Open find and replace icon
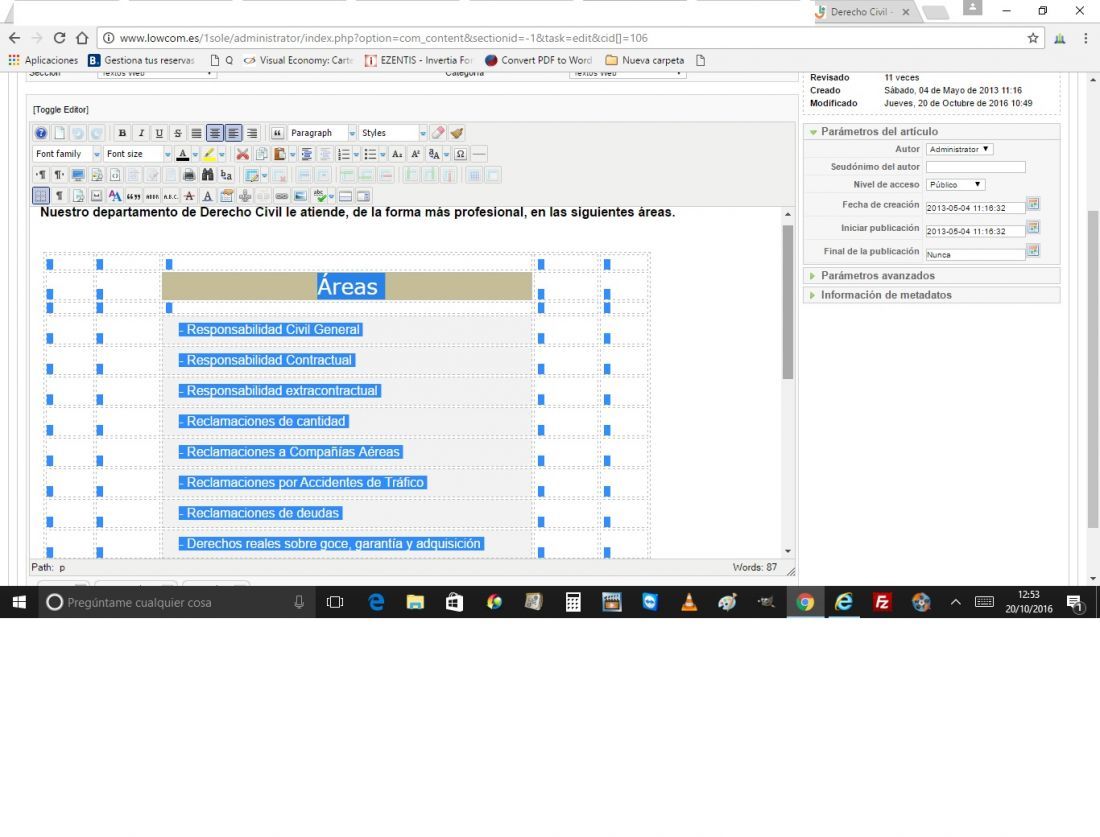 click(x=226, y=175)
